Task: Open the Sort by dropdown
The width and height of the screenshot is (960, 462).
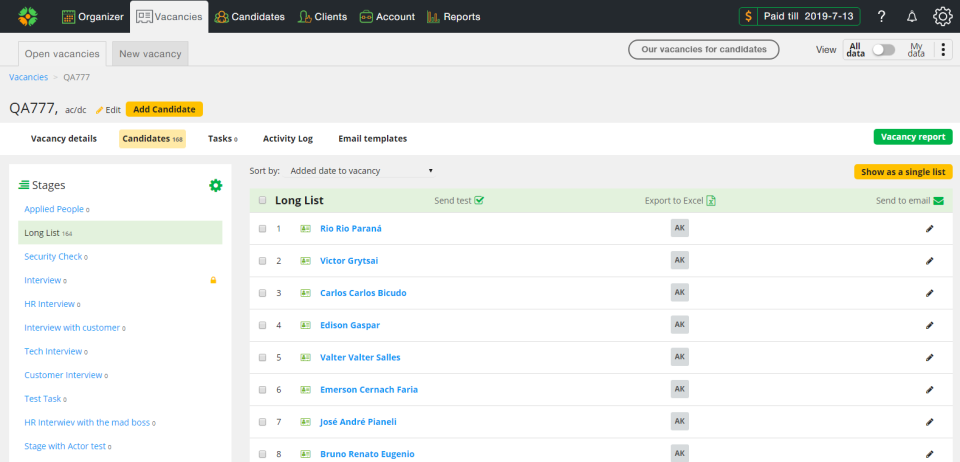Action: pyautogui.click(x=361, y=171)
